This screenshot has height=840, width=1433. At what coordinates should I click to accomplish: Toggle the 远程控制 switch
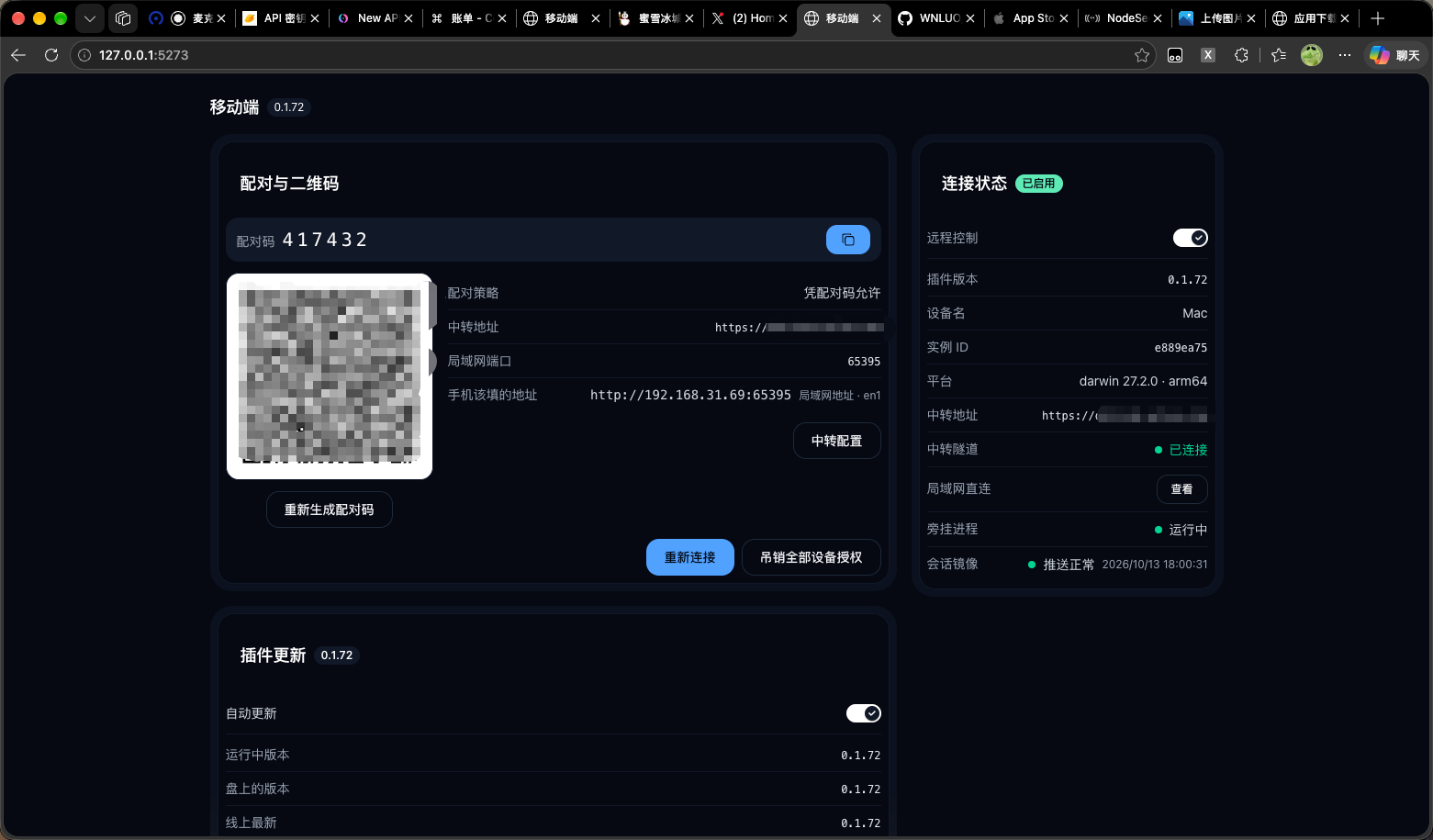coord(1191,238)
